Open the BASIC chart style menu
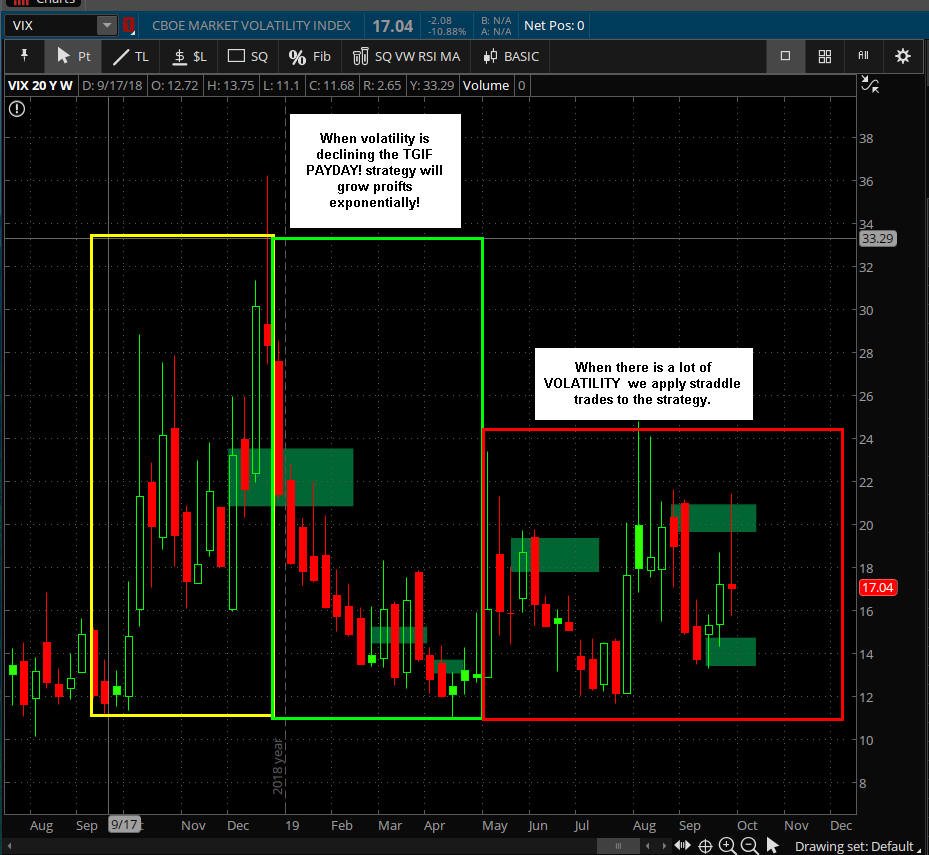The height and width of the screenshot is (855, 929). click(x=511, y=56)
